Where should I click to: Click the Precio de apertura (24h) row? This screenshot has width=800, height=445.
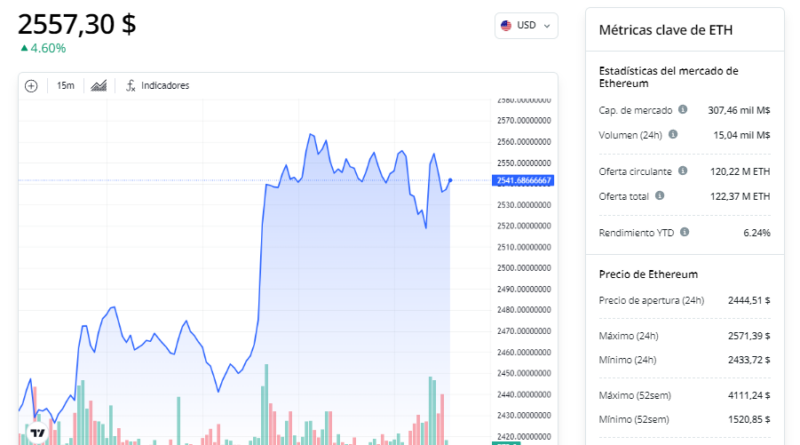pos(684,299)
